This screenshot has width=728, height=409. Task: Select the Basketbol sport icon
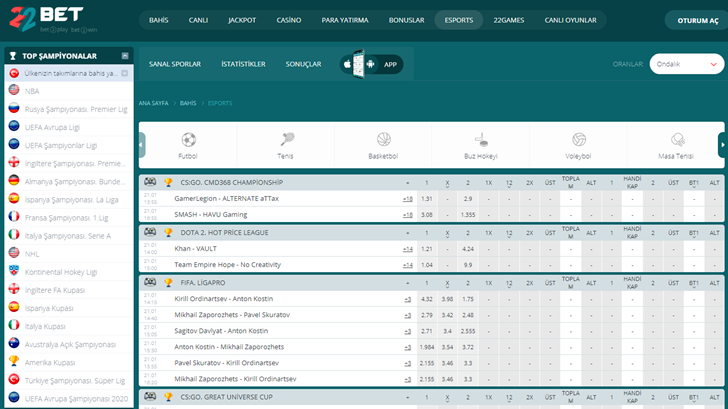pos(384,139)
